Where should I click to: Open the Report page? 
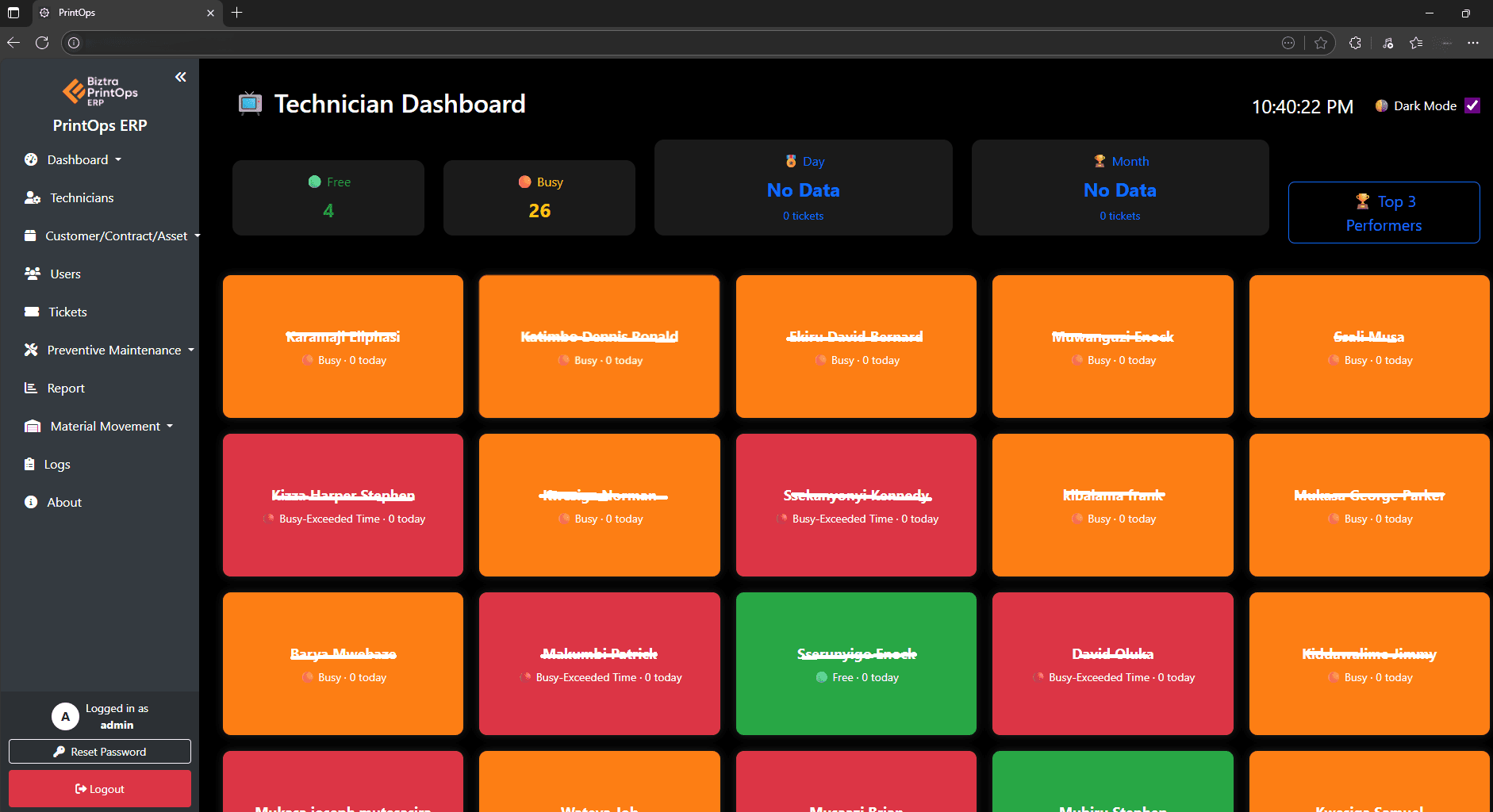pos(66,388)
